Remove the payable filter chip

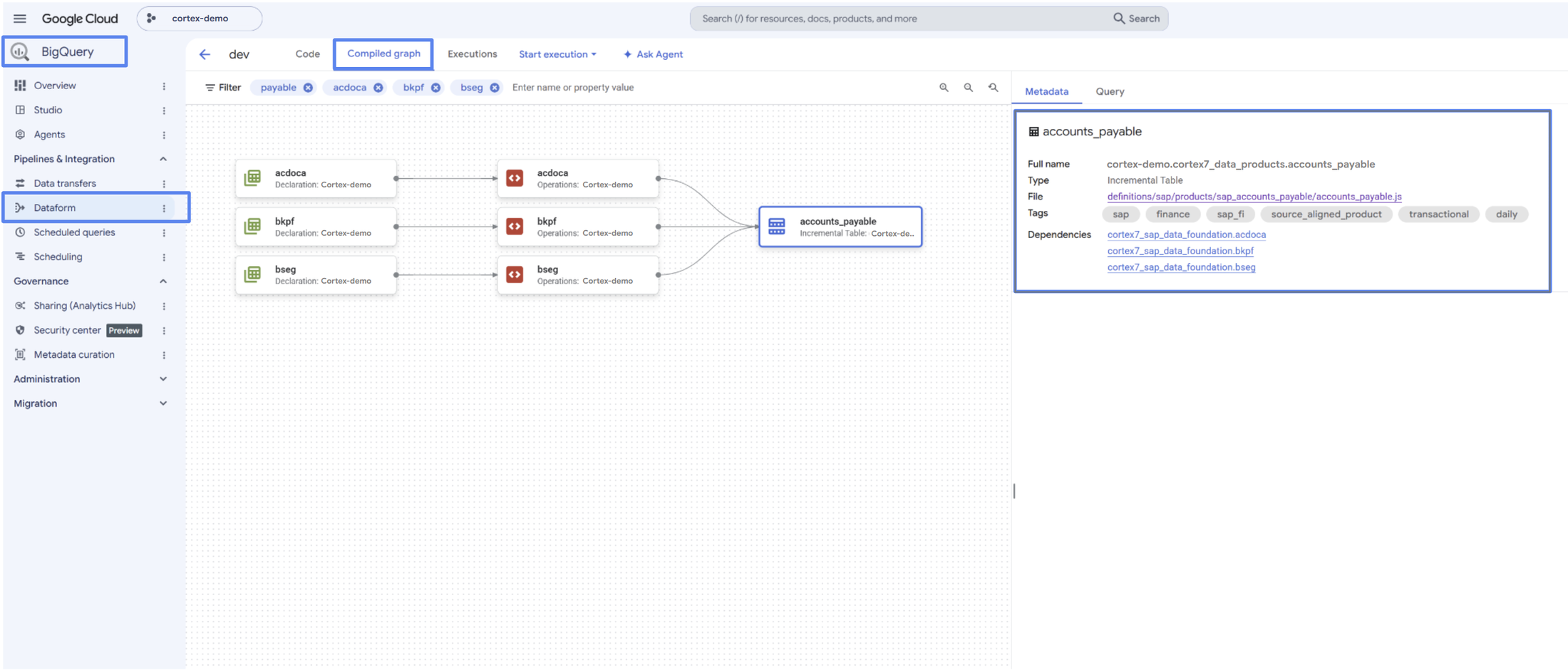[308, 88]
